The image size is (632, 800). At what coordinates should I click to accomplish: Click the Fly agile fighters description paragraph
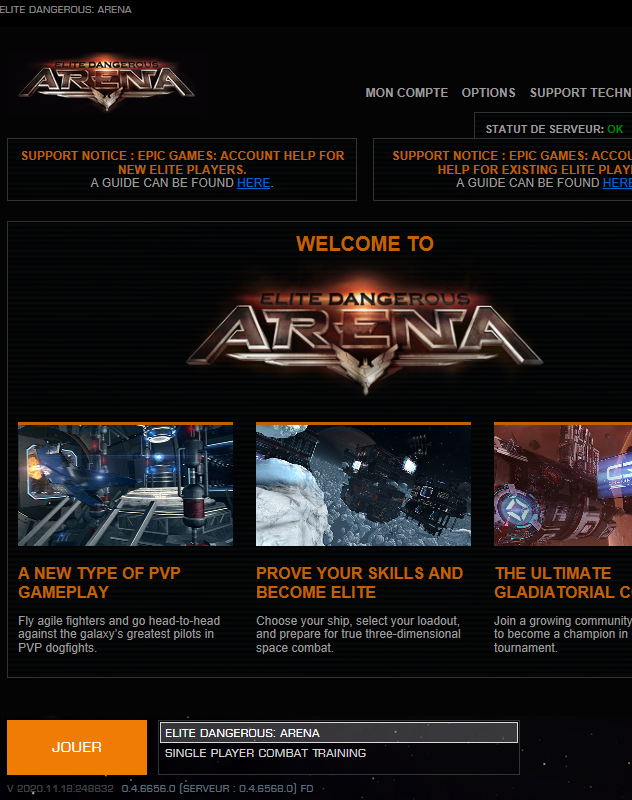[x=119, y=634]
